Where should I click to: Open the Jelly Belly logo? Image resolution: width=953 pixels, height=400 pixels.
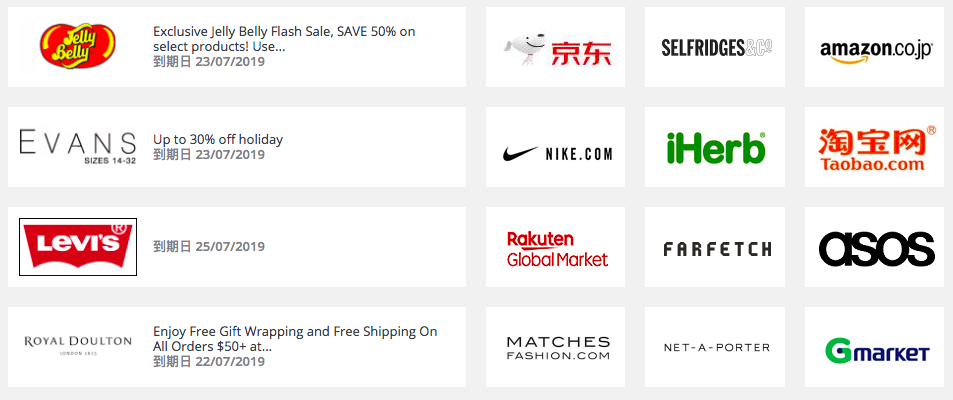pyautogui.click(x=78, y=46)
